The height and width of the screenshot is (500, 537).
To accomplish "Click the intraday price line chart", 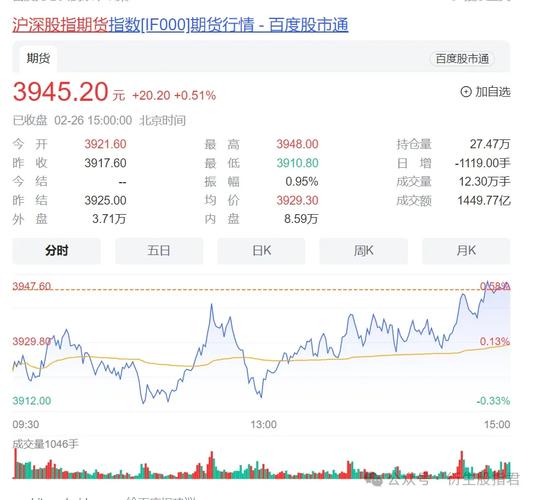I will tap(261, 344).
